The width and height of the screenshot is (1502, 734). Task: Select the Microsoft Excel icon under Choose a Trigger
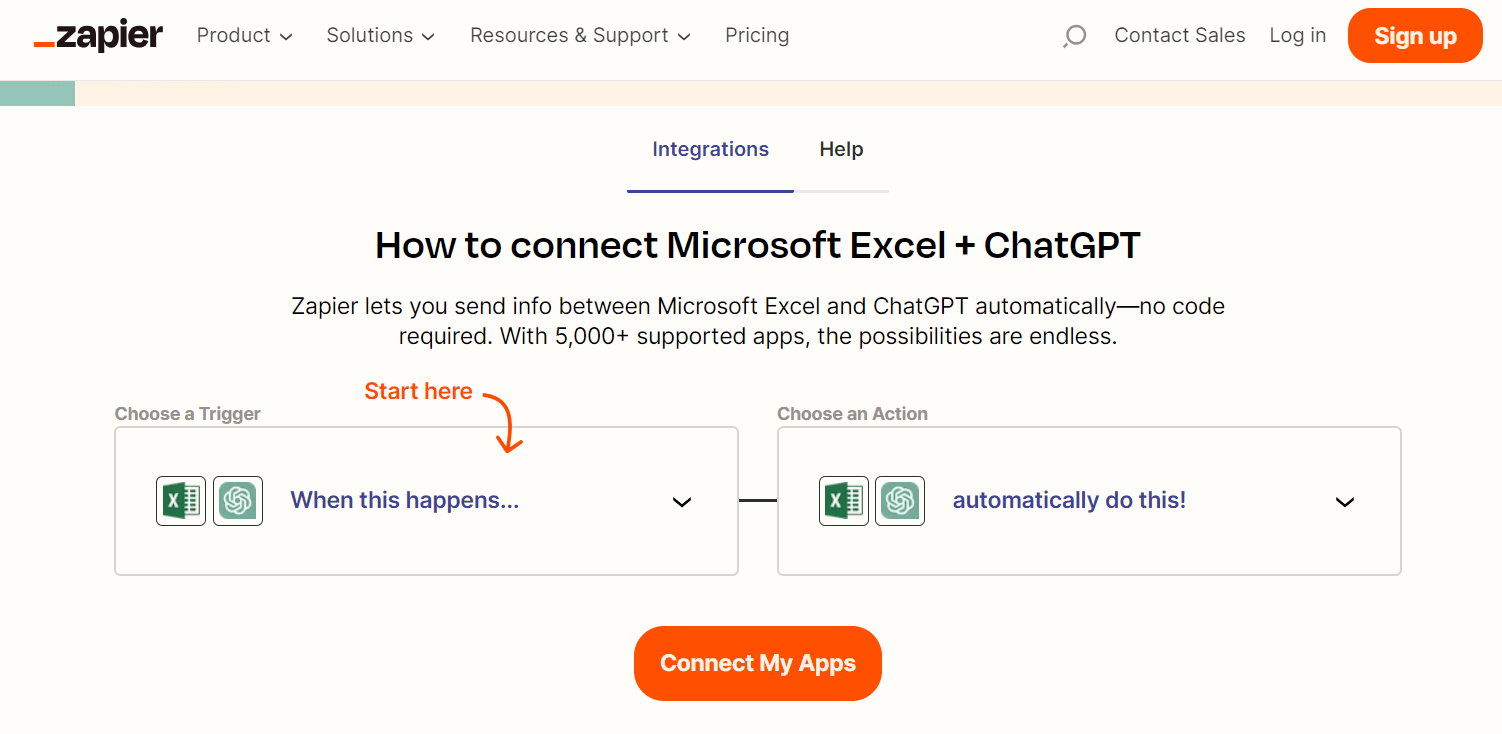coord(181,501)
